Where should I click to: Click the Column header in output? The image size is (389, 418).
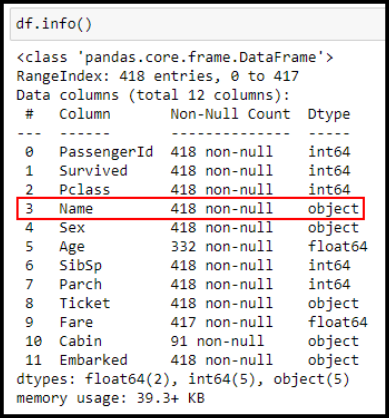click(x=85, y=114)
